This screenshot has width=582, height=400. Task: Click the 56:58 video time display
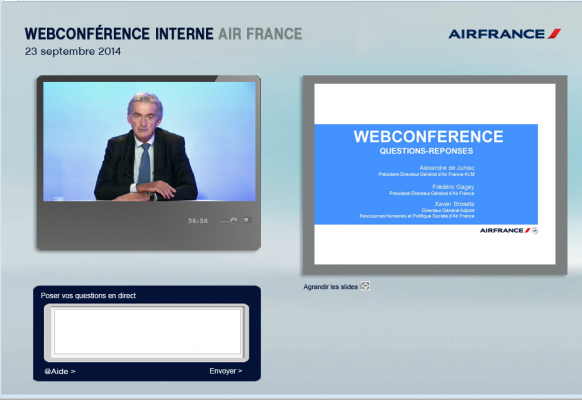tap(198, 221)
